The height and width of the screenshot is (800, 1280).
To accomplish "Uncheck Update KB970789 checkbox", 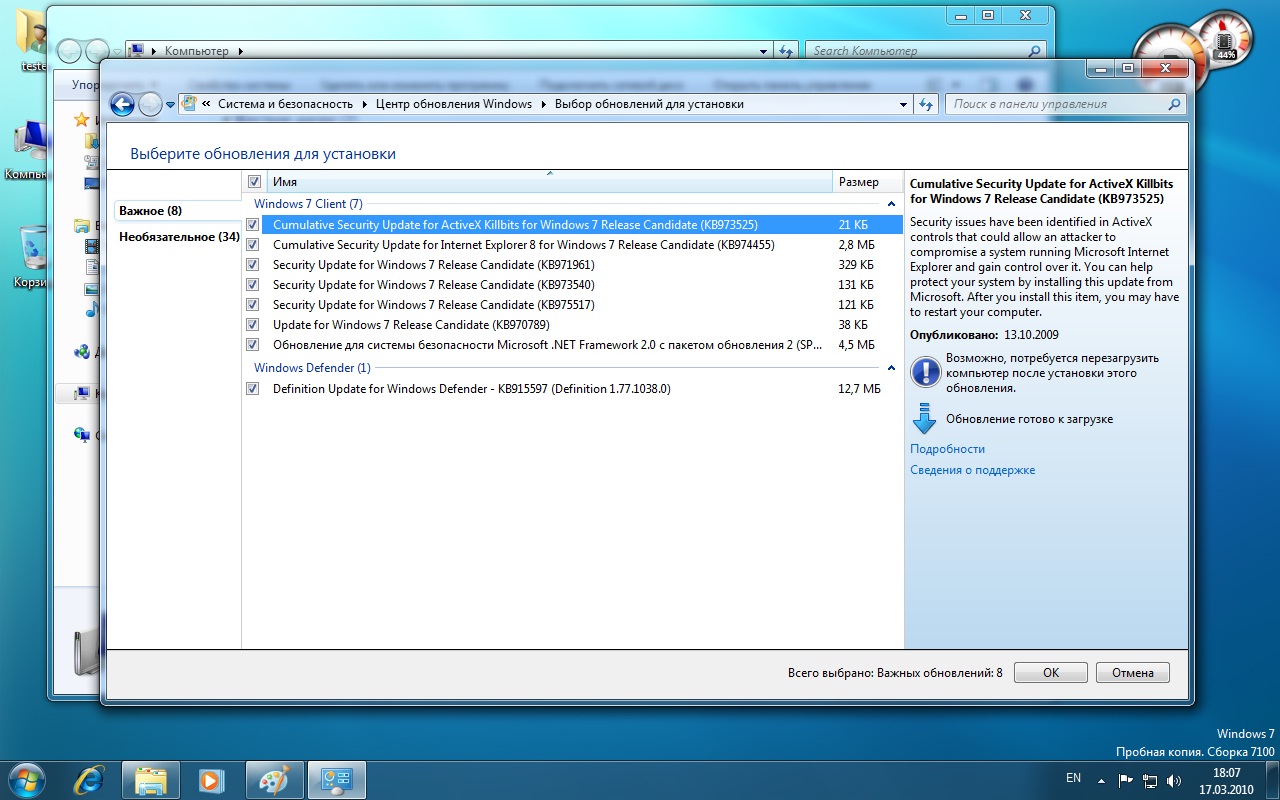I will point(252,325).
